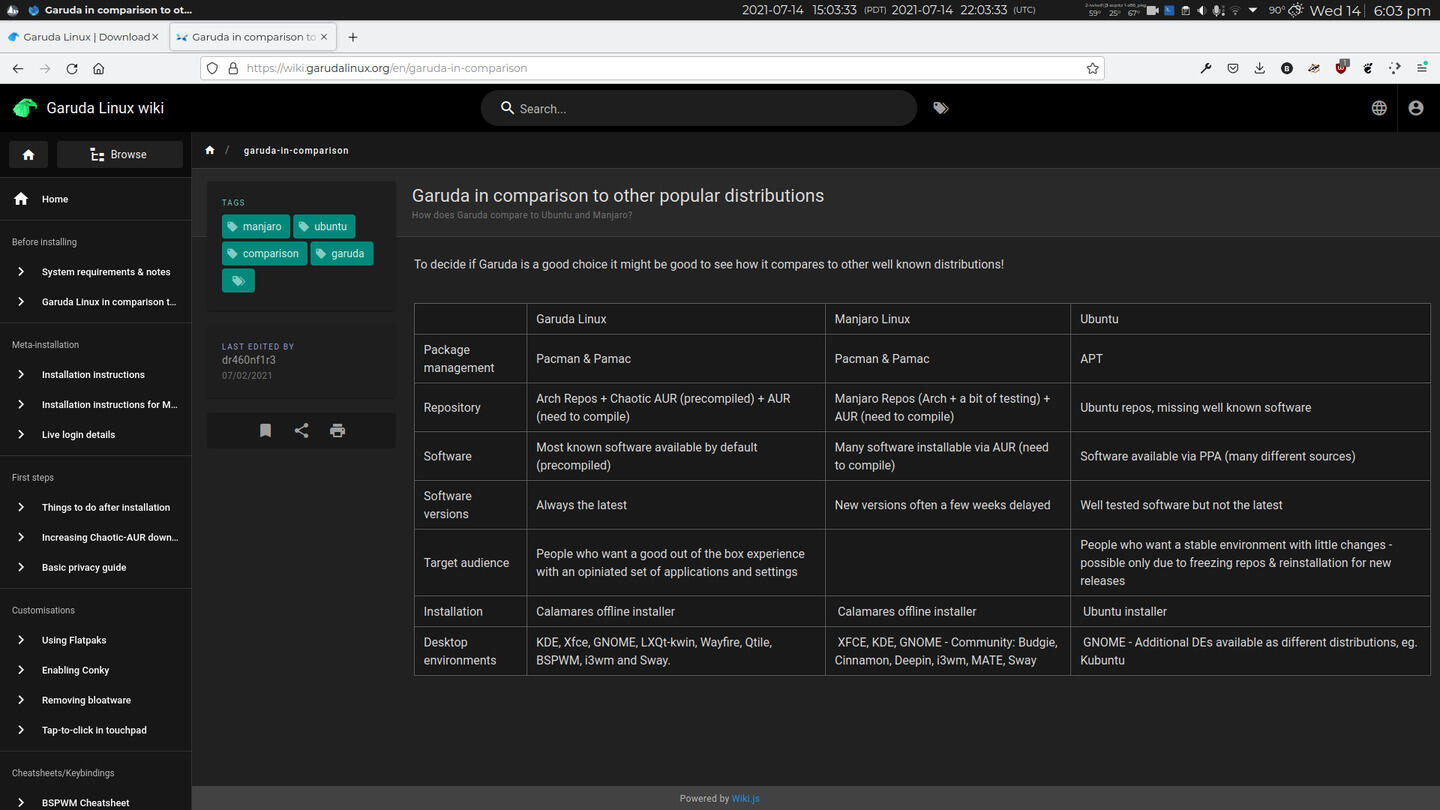This screenshot has height=810, width=1440.
Task: Click the unlabeled tags icon chip below comparison
Action: (238, 281)
